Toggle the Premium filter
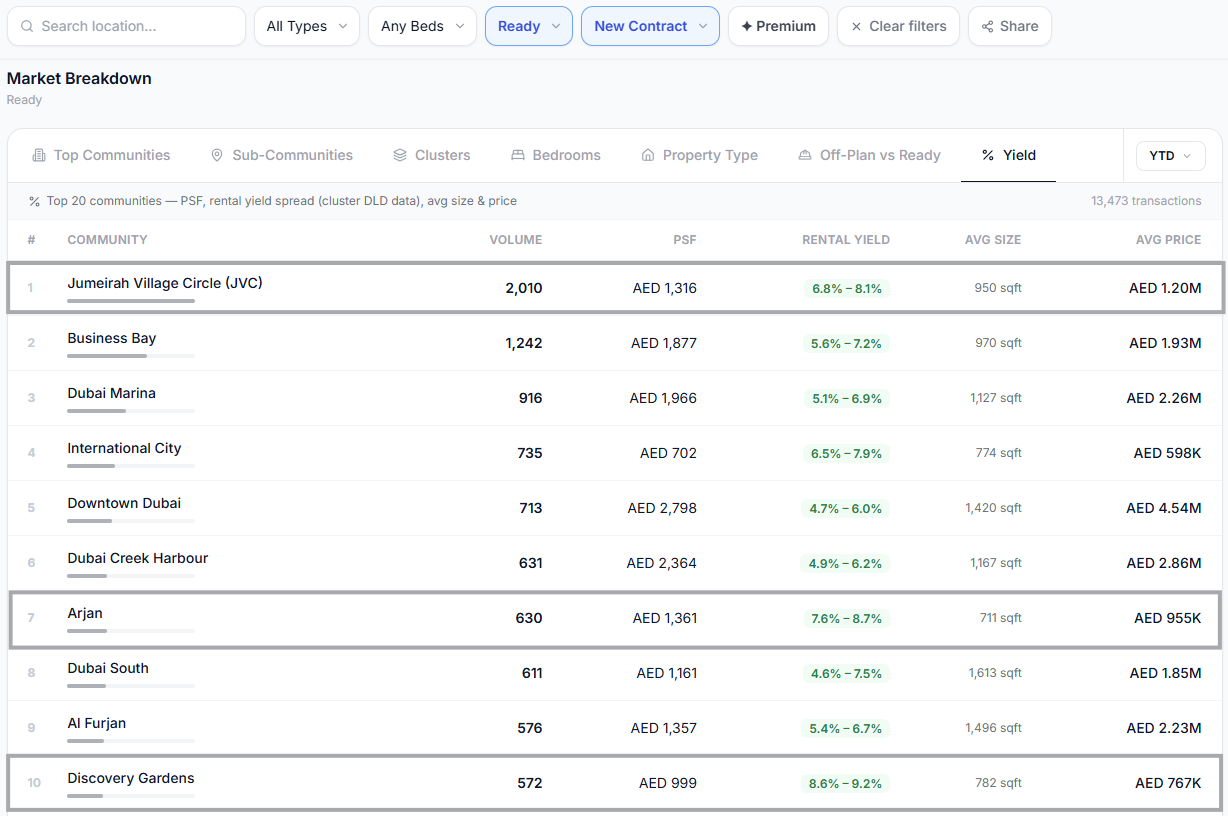1228x816 pixels. tap(778, 26)
